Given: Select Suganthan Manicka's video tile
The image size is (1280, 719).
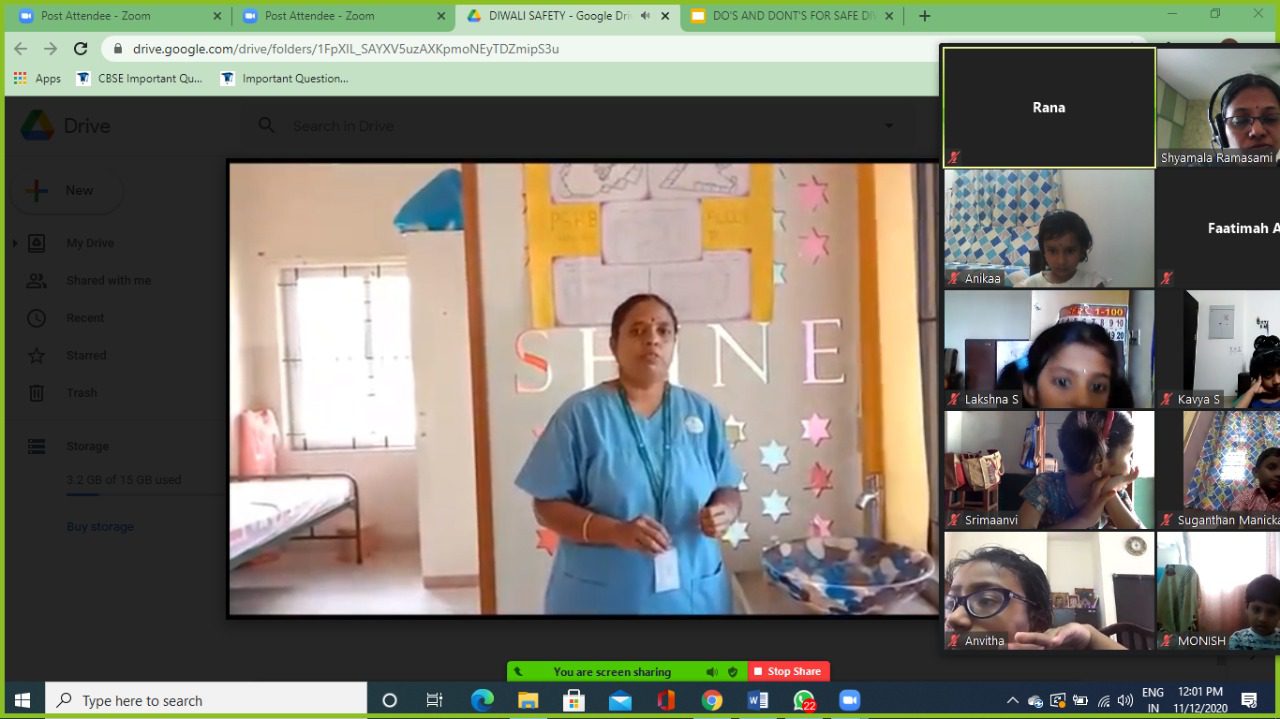Looking at the screenshot, I should (x=1218, y=470).
